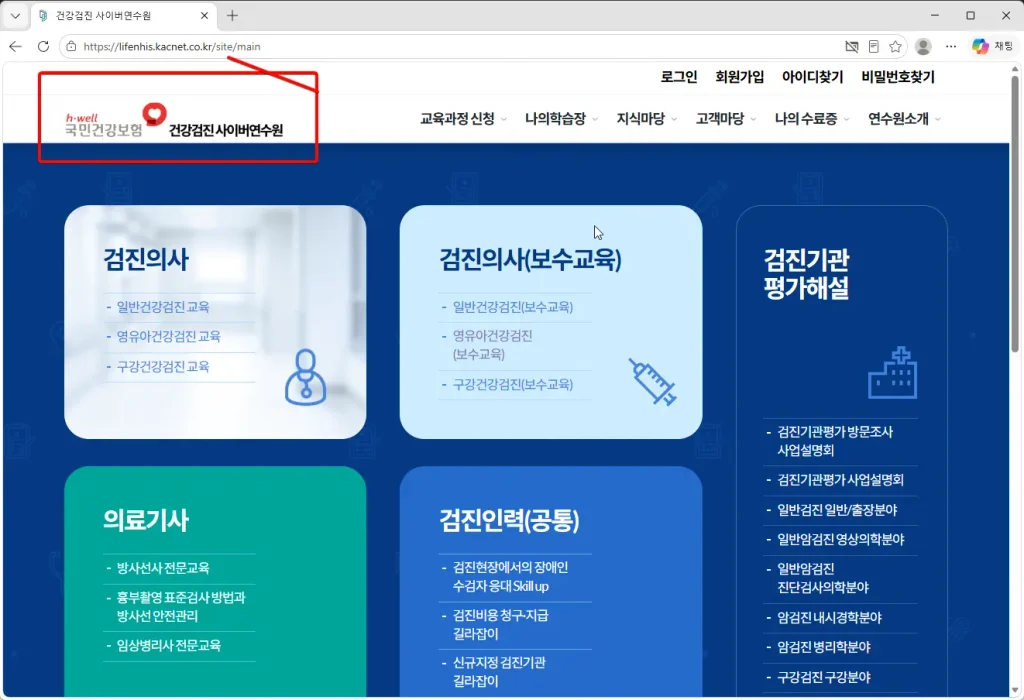Click the 검진의사 card heading
Viewport: 1024px width, 700px height.
pyautogui.click(x=146, y=259)
